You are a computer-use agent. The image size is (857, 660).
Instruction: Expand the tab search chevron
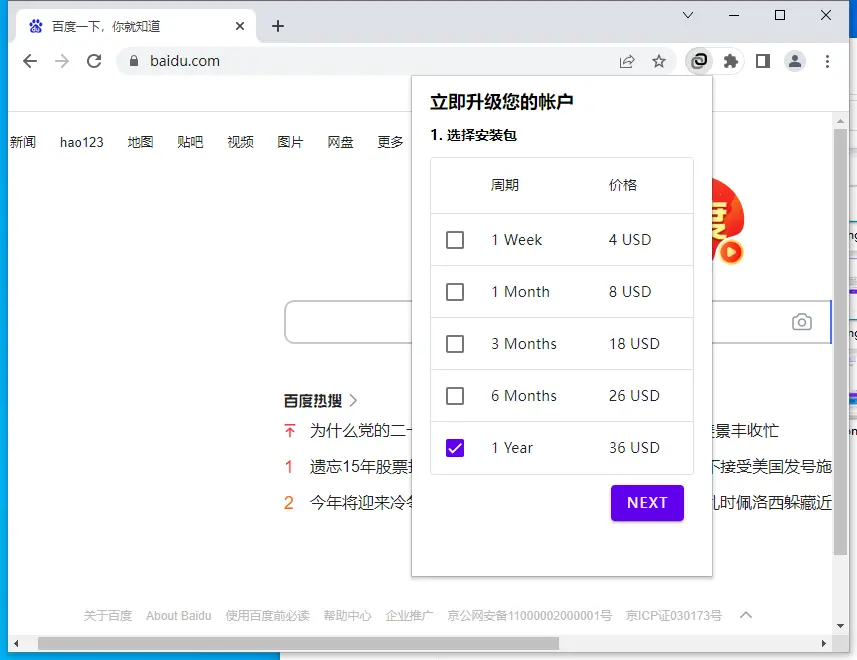pos(688,15)
